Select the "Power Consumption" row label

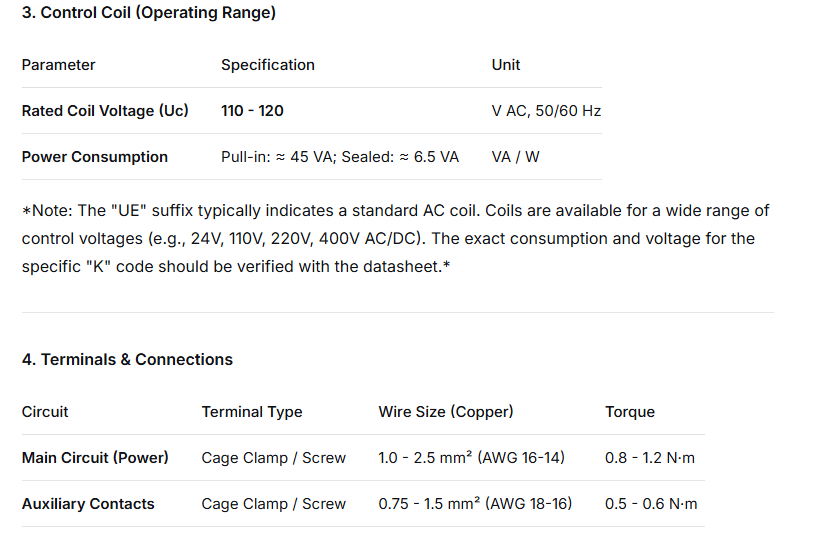point(95,157)
